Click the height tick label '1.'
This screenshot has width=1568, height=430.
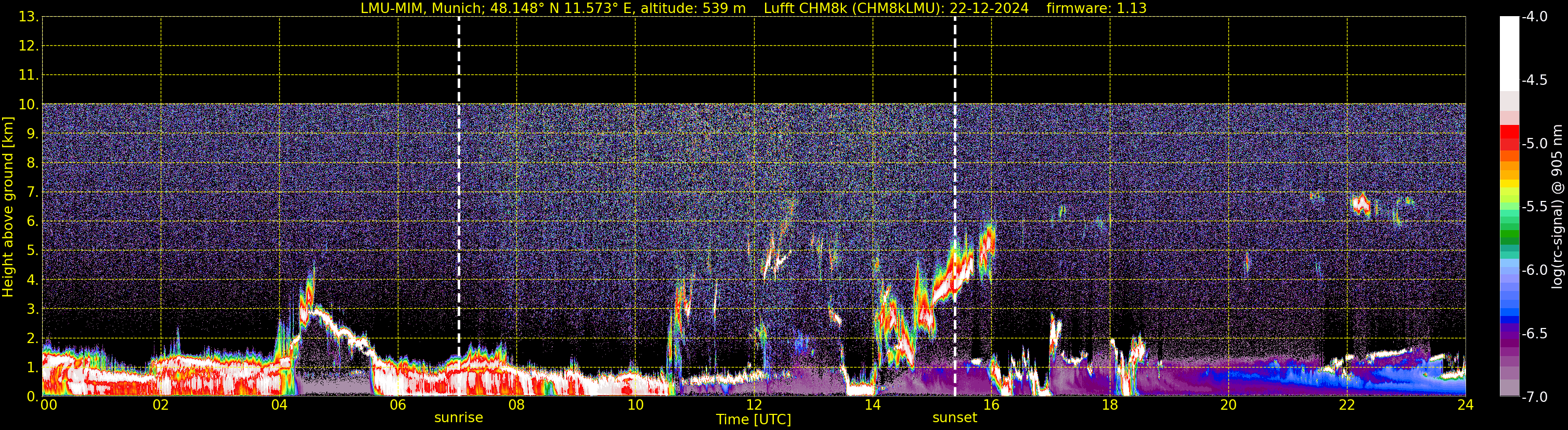[x=32, y=367]
